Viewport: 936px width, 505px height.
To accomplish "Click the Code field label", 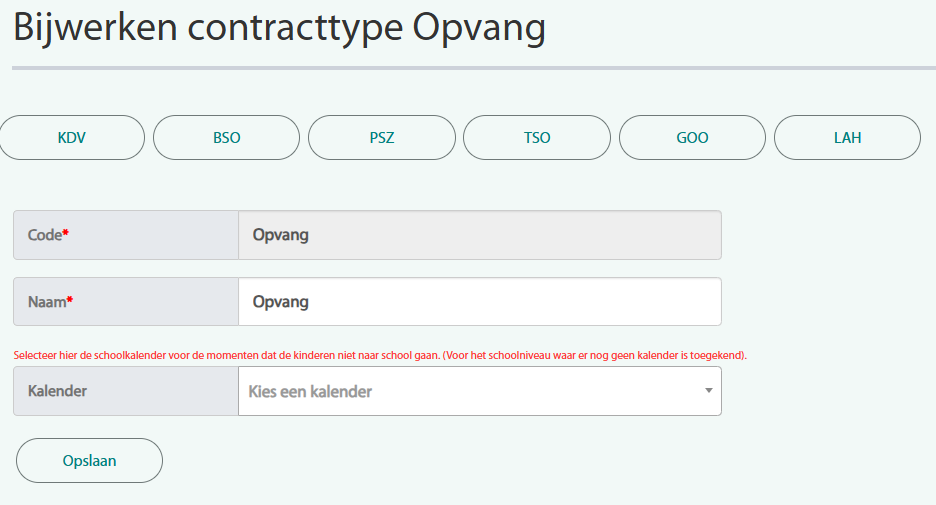I will [x=44, y=235].
